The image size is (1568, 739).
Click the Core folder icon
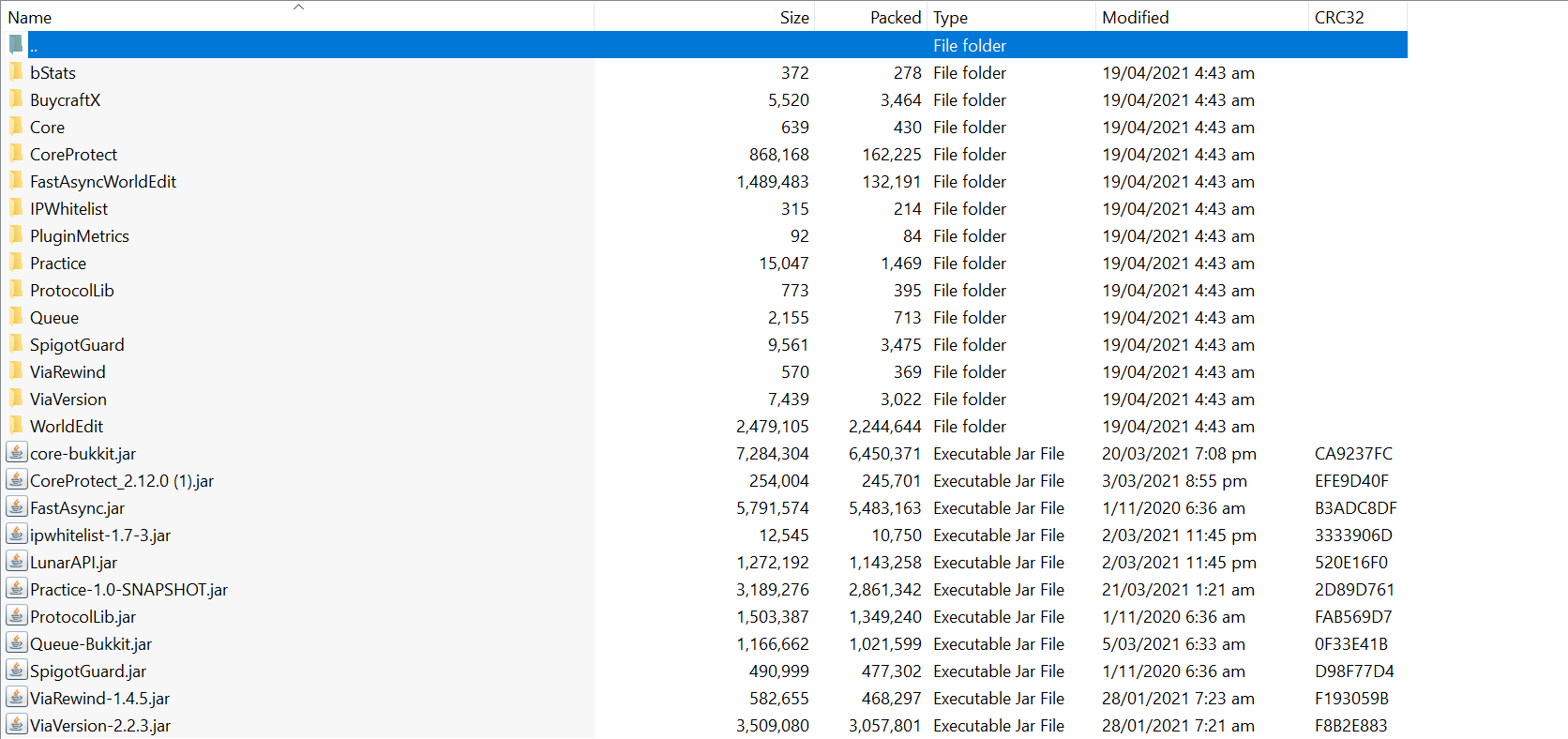pyautogui.click(x=16, y=127)
